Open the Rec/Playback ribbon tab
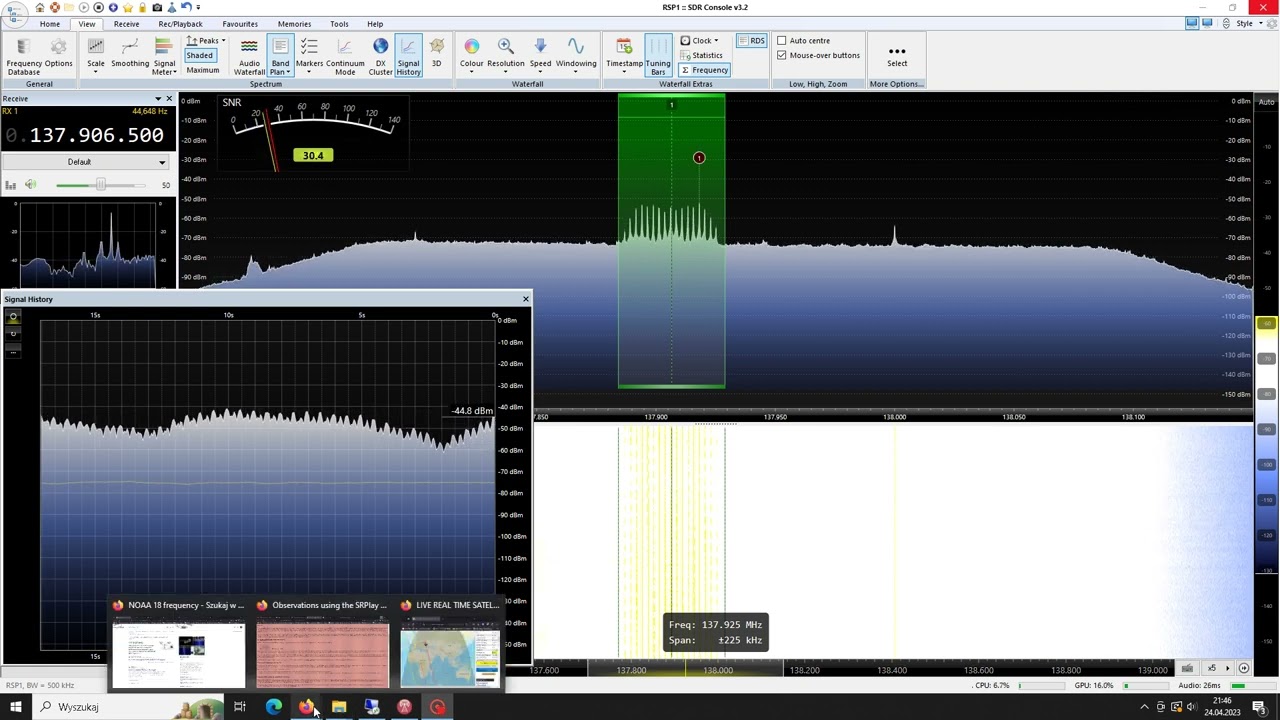 (x=180, y=24)
